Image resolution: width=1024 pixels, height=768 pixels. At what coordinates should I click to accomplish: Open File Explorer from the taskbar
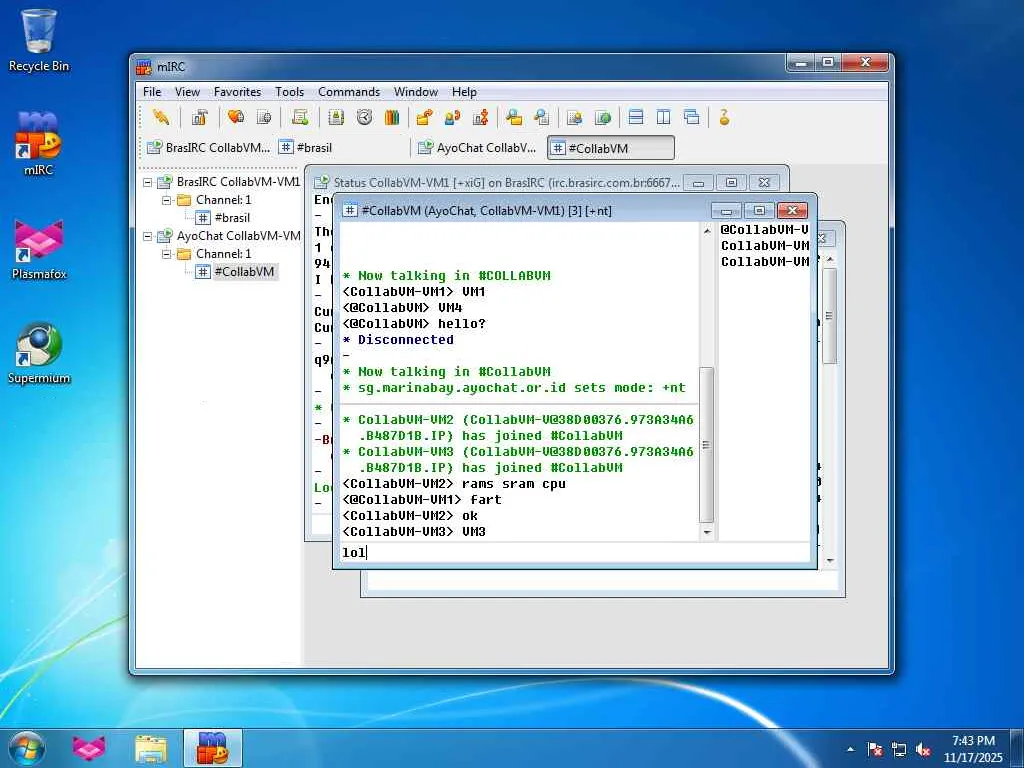151,748
